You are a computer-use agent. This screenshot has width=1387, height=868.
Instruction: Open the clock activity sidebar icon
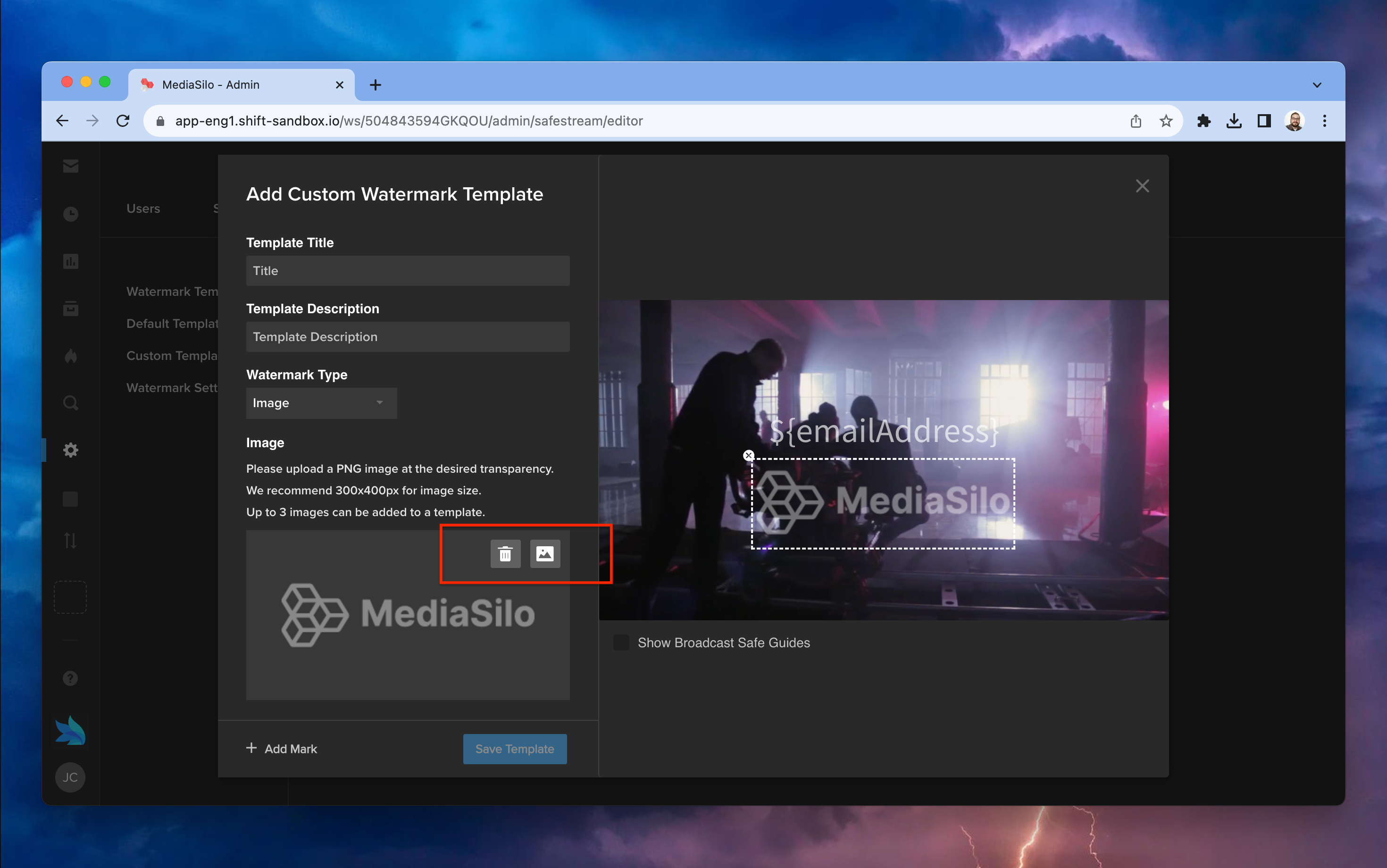[x=71, y=214]
